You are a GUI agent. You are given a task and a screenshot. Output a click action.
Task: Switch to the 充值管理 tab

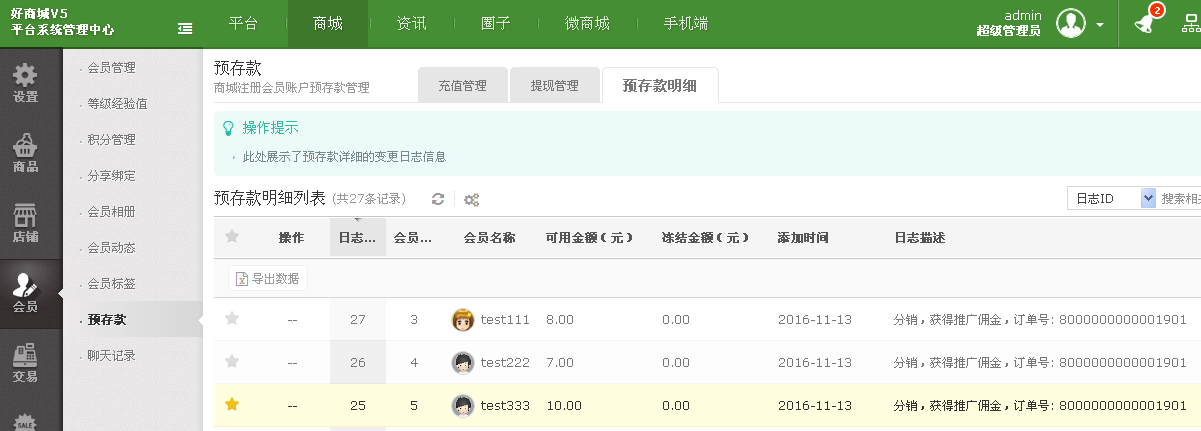pyautogui.click(x=462, y=85)
